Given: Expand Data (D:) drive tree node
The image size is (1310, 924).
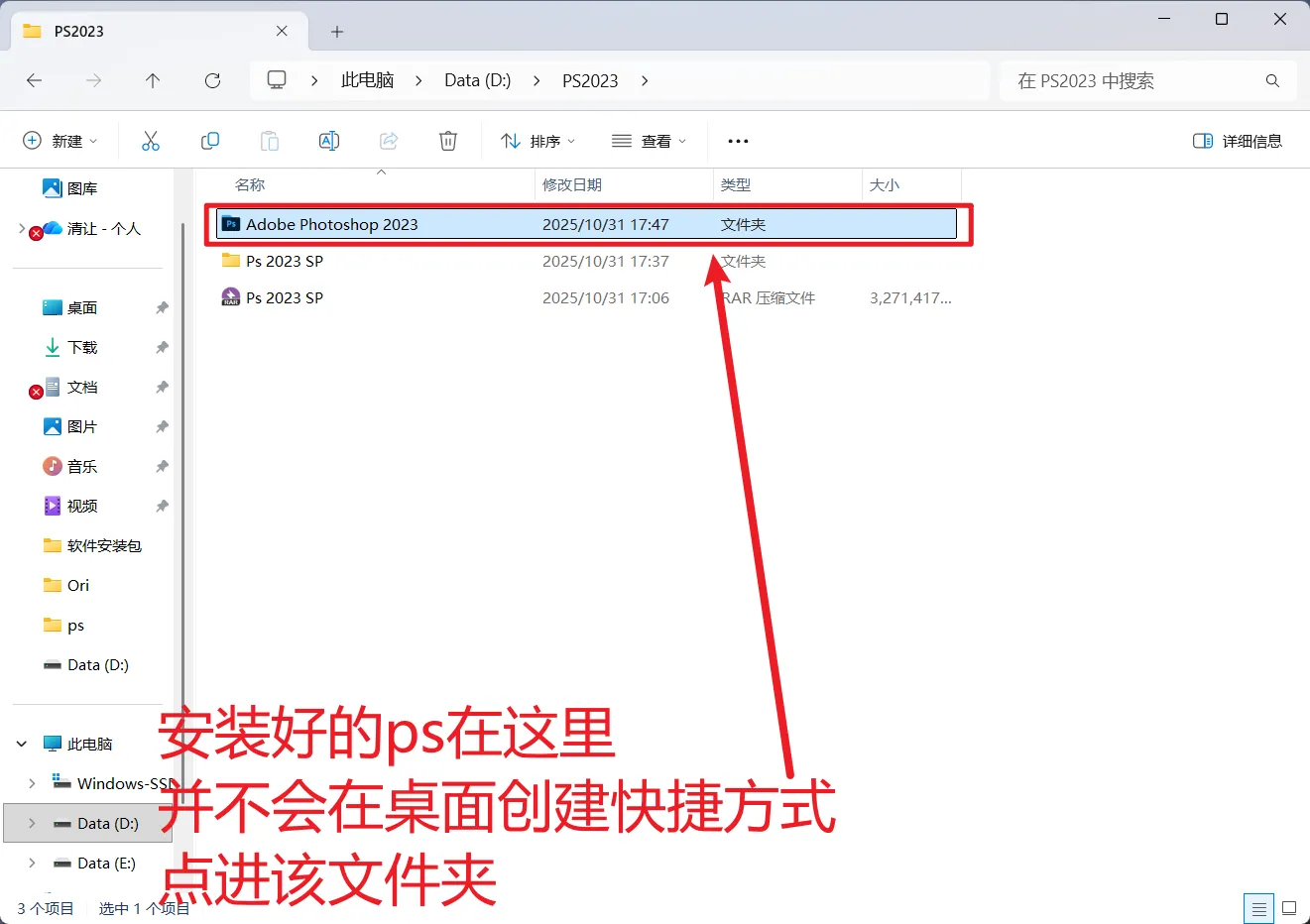Looking at the screenshot, I should [x=32, y=823].
